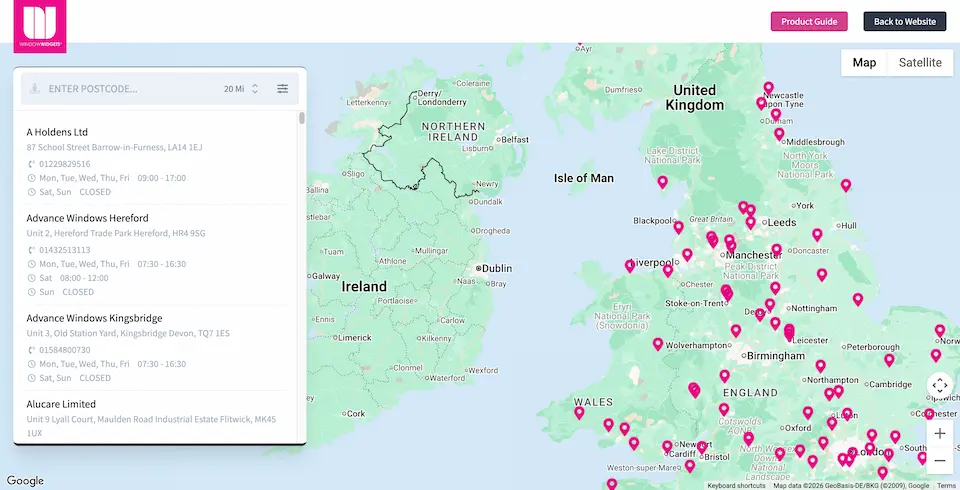This screenshot has height=490, width=960.
Task: Click the dealer list scrollbar
Action: pos(302,118)
